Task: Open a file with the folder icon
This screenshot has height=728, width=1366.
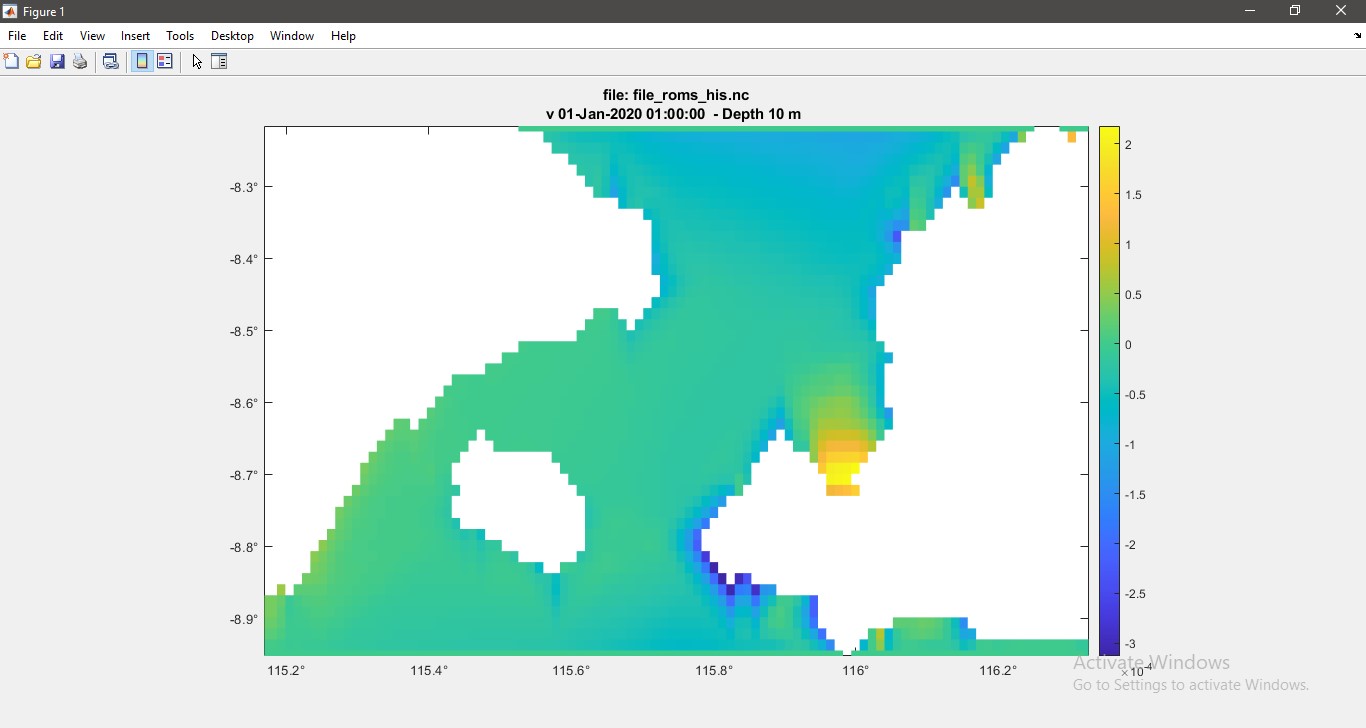Action: click(34, 62)
